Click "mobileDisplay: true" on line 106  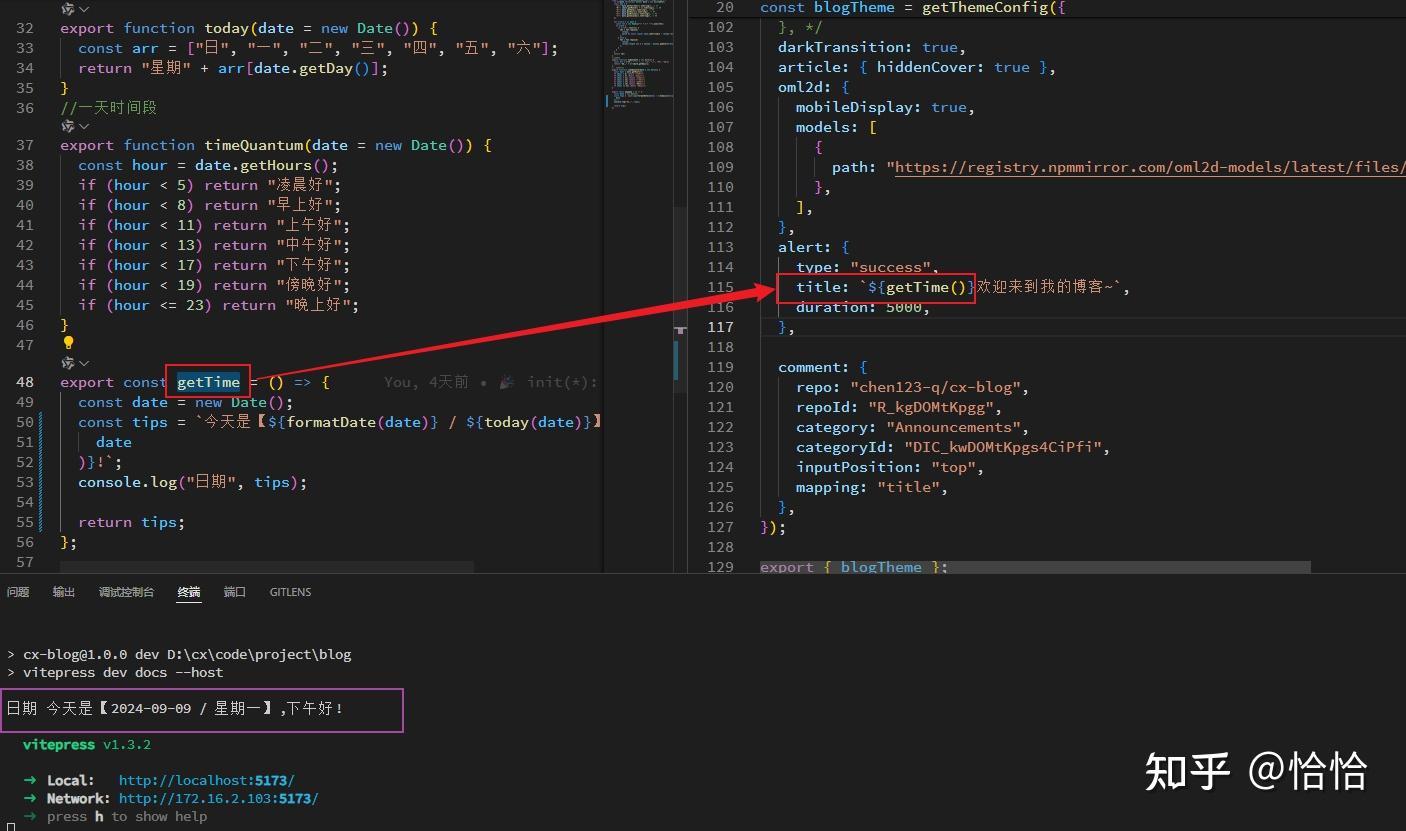click(881, 107)
